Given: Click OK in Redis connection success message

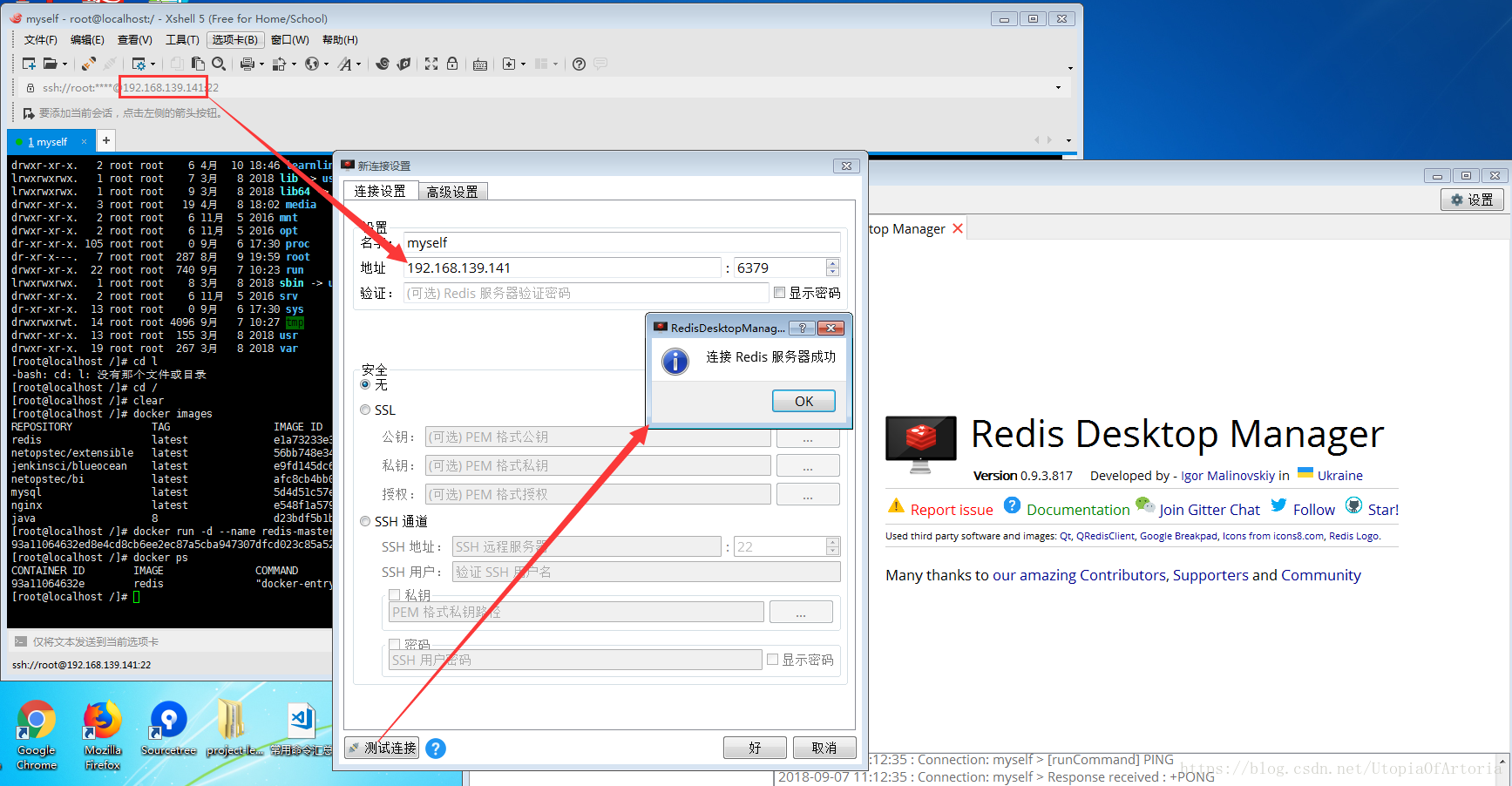Looking at the screenshot, I should 803,401.
